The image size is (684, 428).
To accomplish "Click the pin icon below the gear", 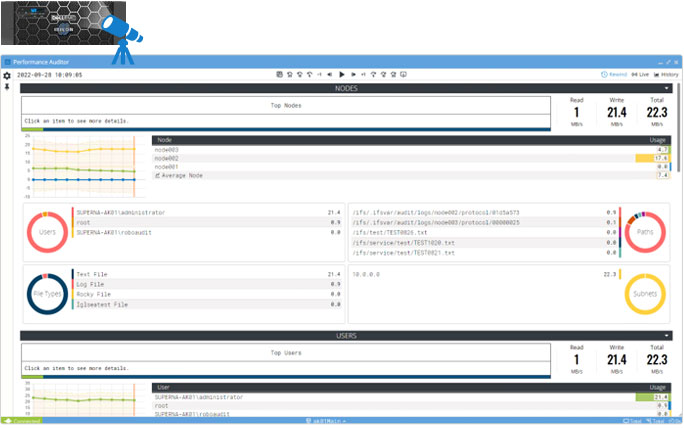I will pyautogui.click(x=7, y=87).
